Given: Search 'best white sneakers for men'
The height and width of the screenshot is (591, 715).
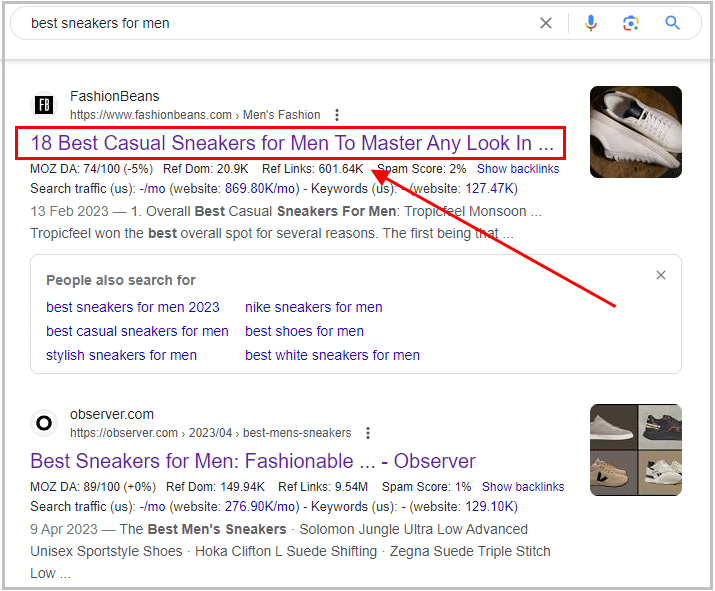Looking at the screenshot, I should (x=332, y=355).
